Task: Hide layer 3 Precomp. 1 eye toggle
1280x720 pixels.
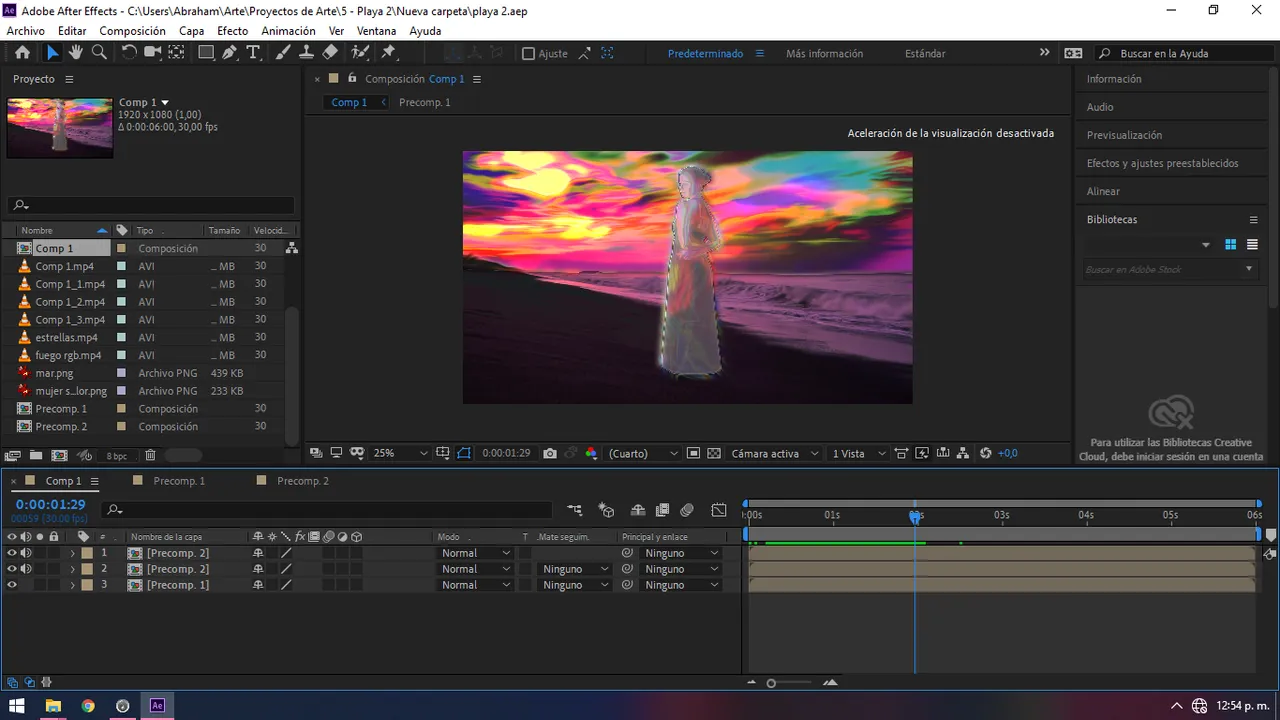Action: click(x=12, y=585)
